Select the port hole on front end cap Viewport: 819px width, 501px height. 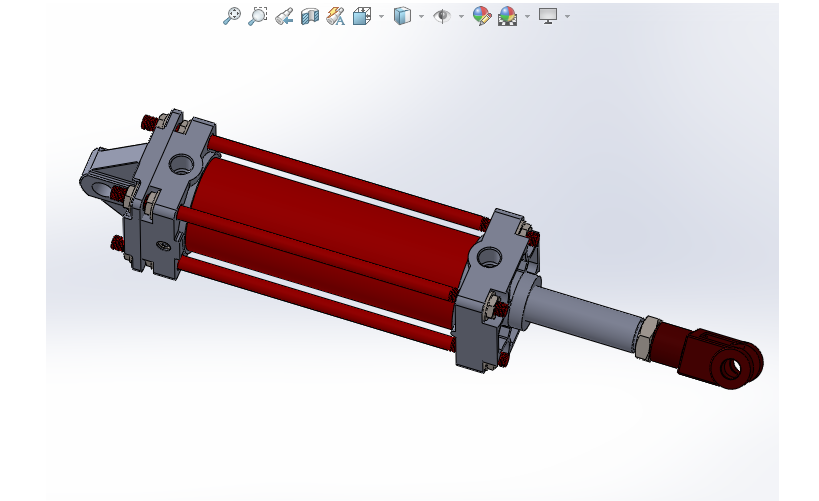[x=489, y=258]
